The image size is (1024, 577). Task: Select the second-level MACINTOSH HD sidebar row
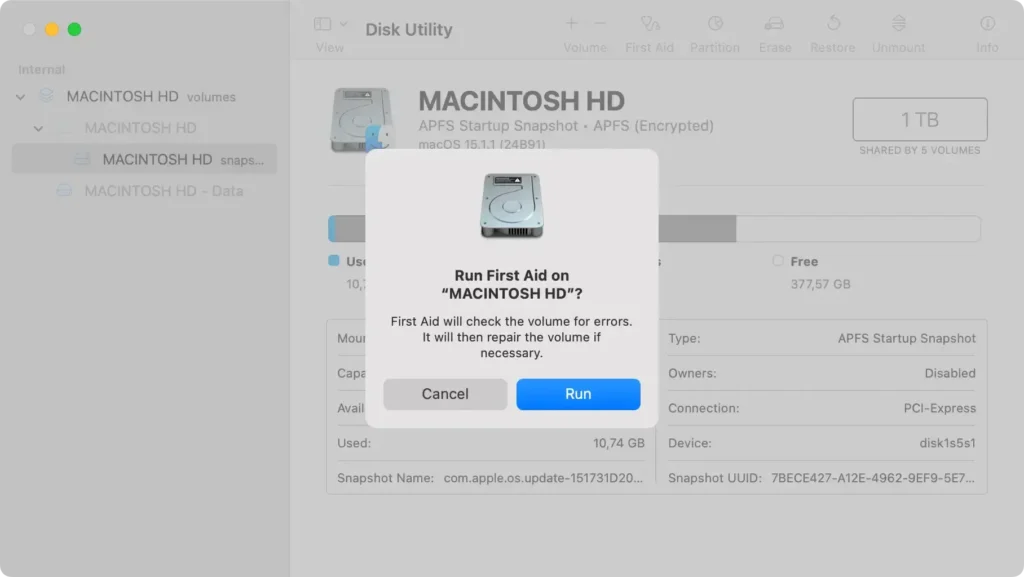pos(144,128)
